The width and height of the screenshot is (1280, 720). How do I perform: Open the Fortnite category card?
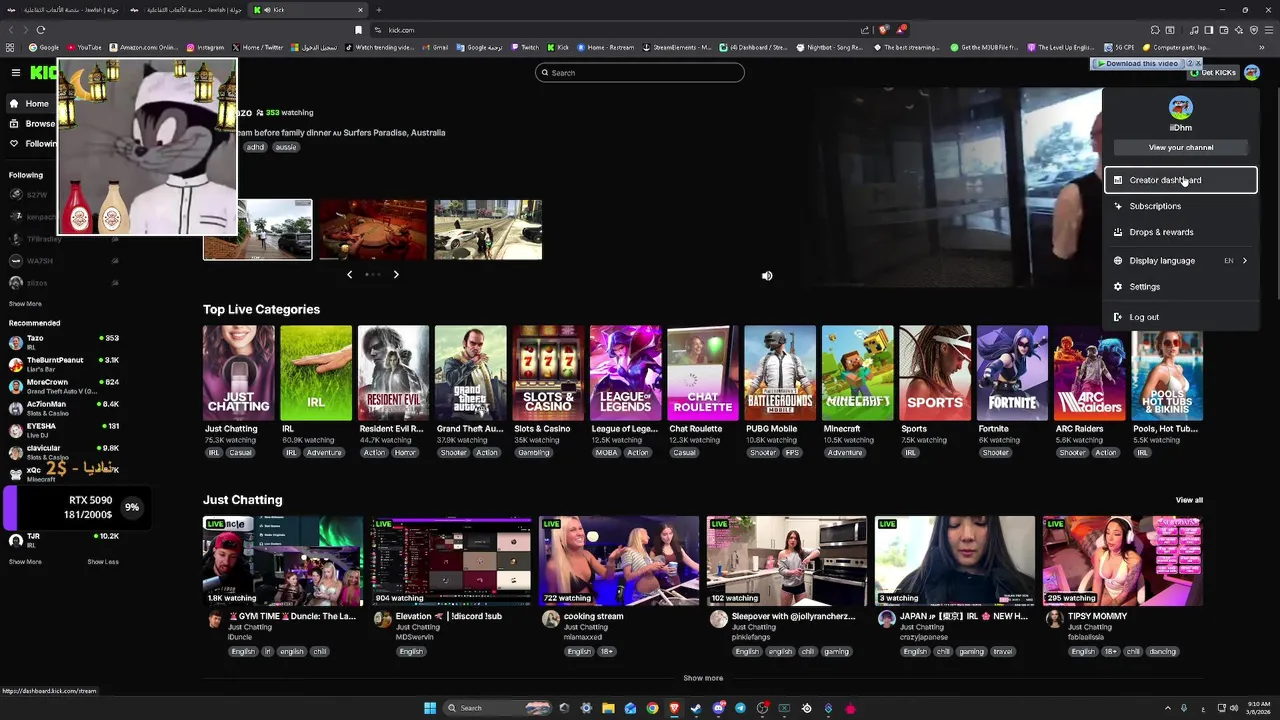pyautogui.click(x=1012, y=372)
